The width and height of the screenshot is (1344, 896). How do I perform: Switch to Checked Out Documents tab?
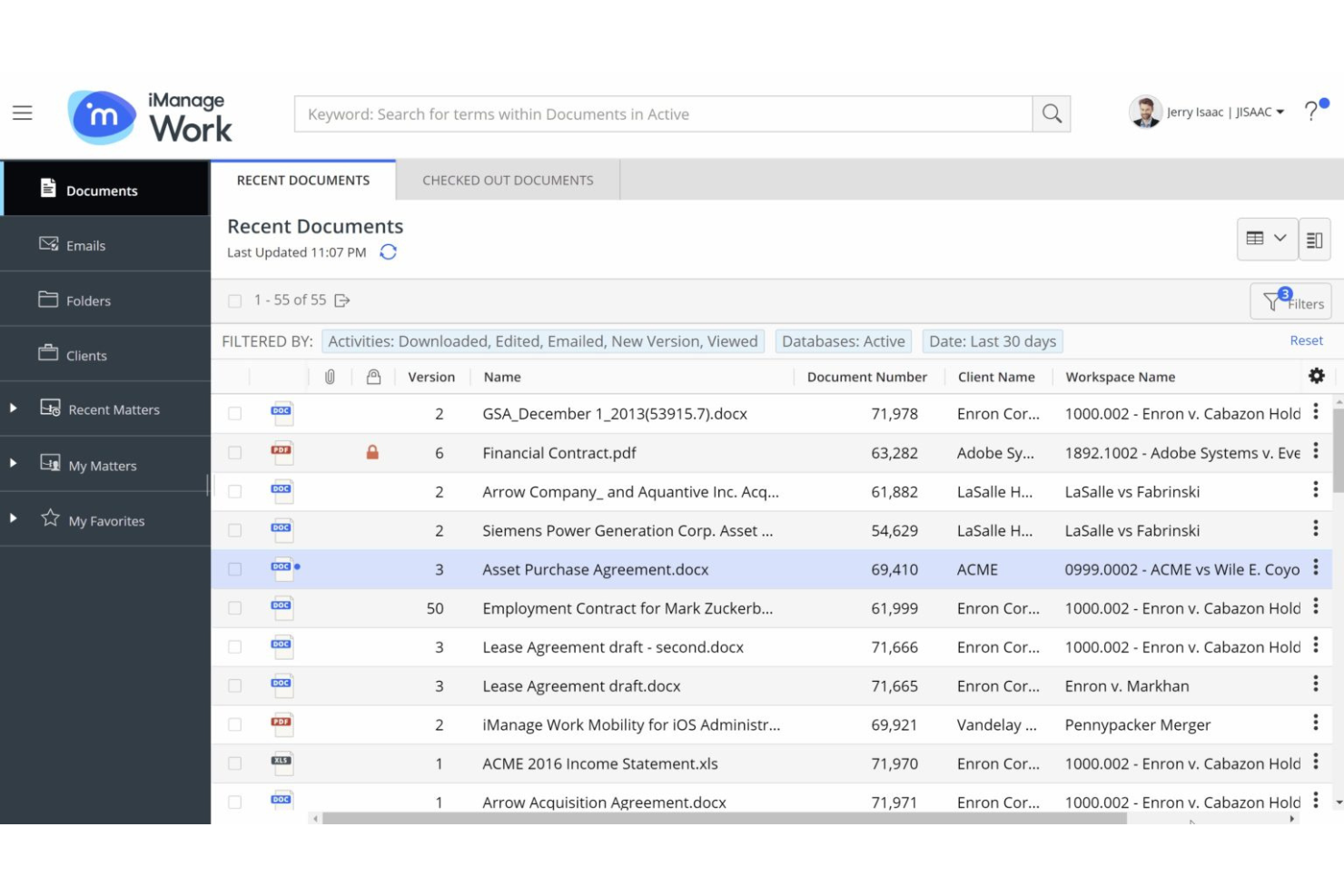click(x=508, y=180)
